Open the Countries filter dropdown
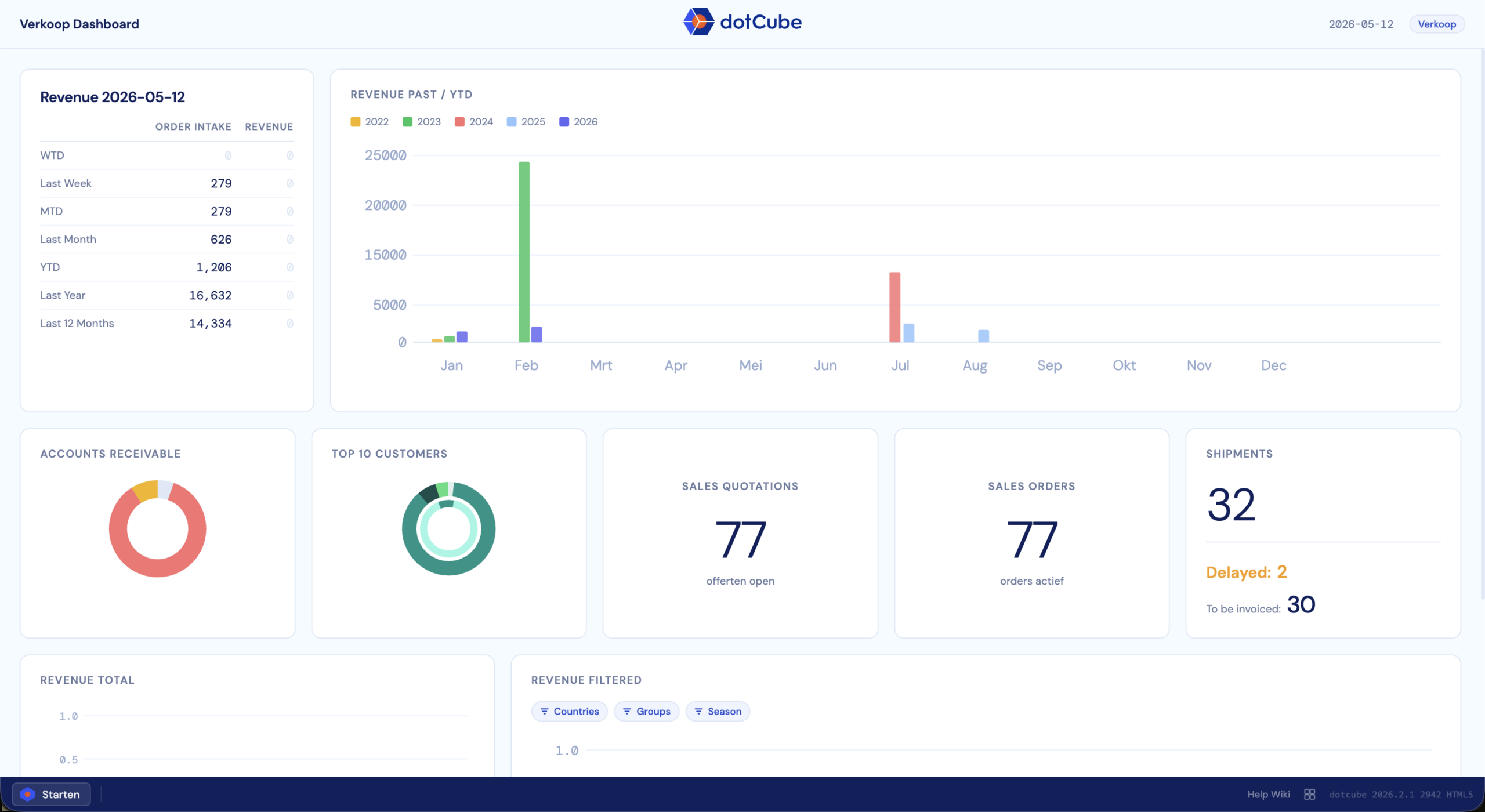The height and width of the screenshot is (812, 1485). [x=569, y=711]
